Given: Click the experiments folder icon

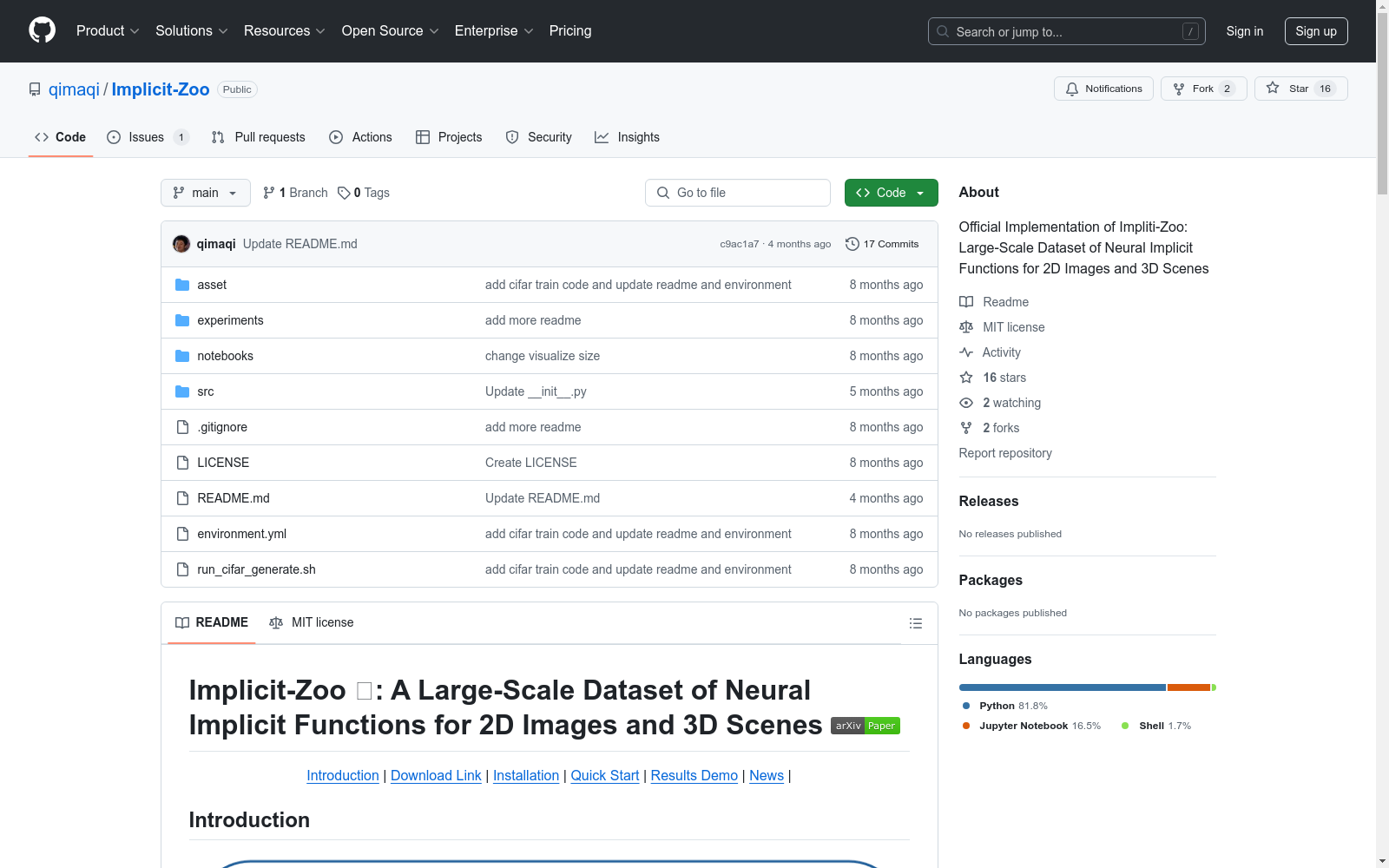Looking at the screenshot, I should tap(182, 320).
